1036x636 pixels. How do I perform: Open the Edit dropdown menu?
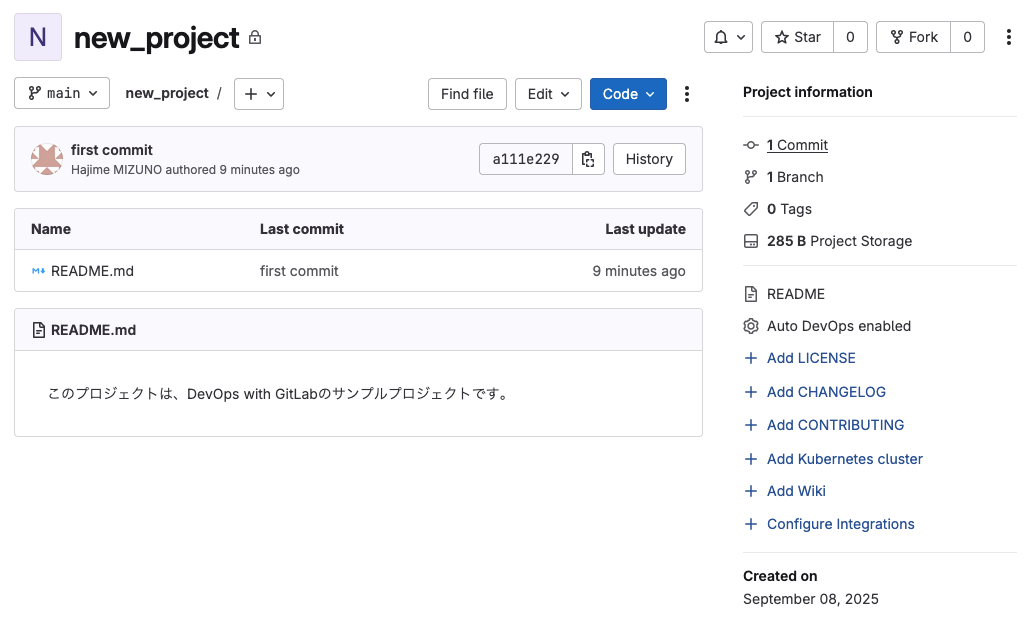click(548, 94)
